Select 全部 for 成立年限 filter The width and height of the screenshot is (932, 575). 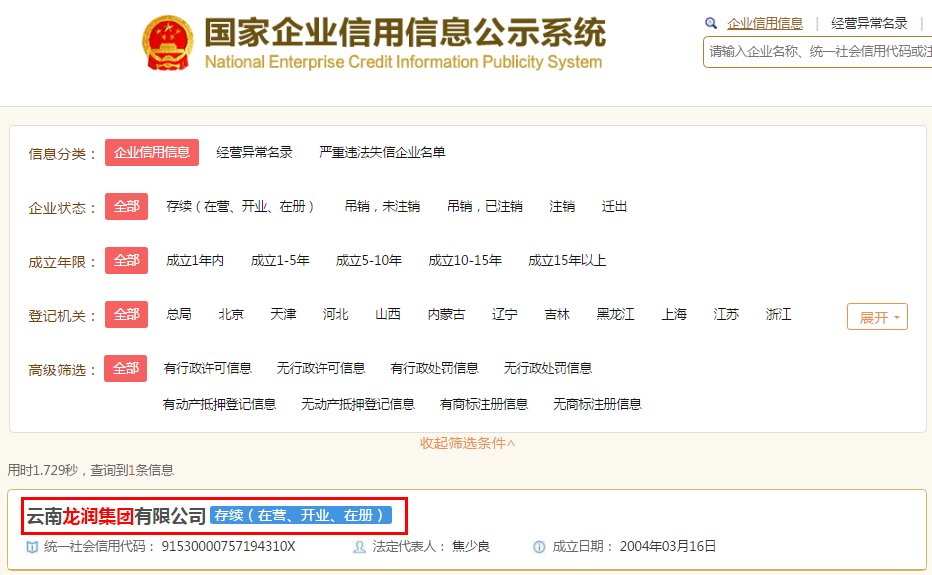tap(127, 260)
